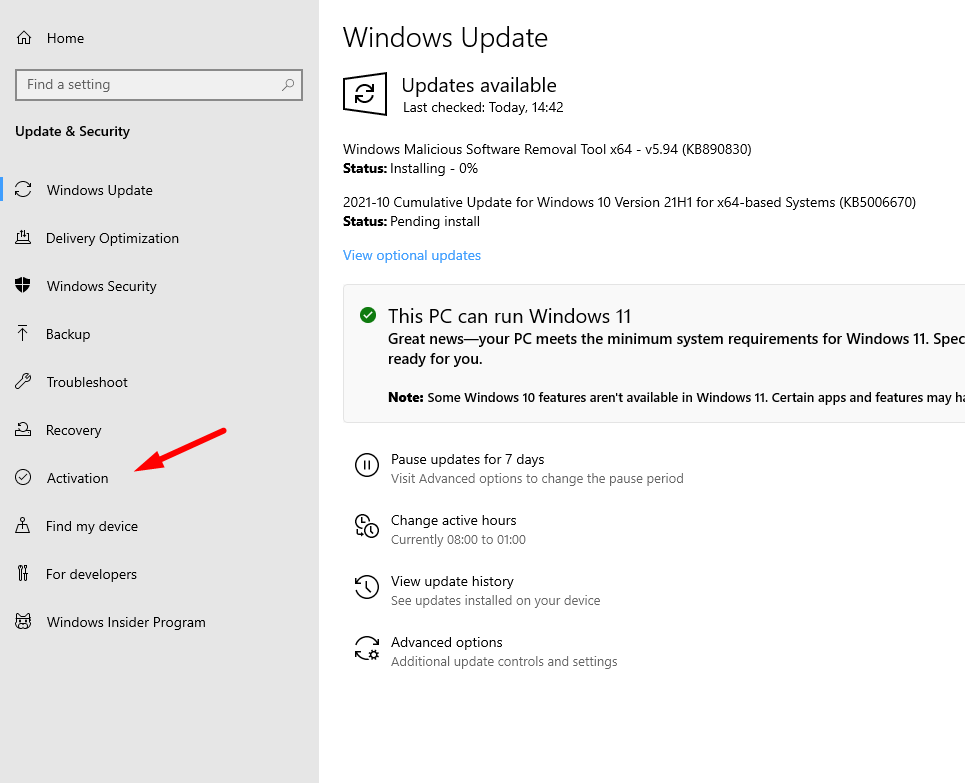Pause updates for 7 days
Viewport: 965px width, 783px height.
click(468, 459)
